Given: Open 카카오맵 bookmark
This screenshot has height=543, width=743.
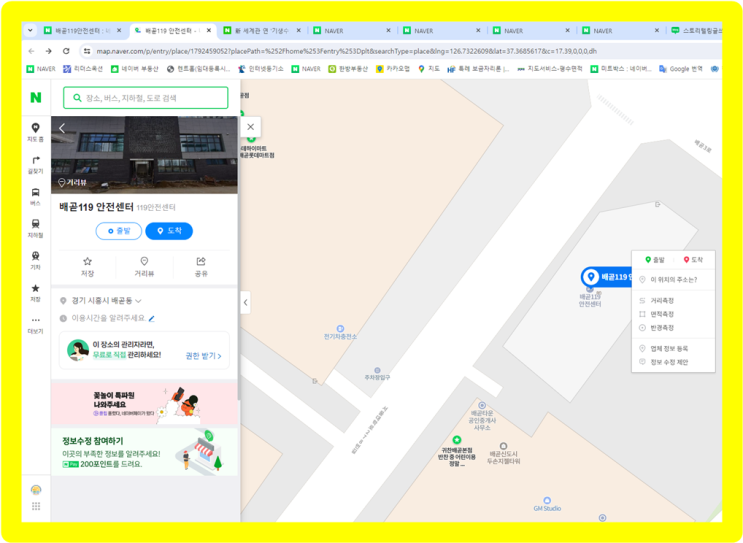Looking at the screenshot, I should point(393,69).
